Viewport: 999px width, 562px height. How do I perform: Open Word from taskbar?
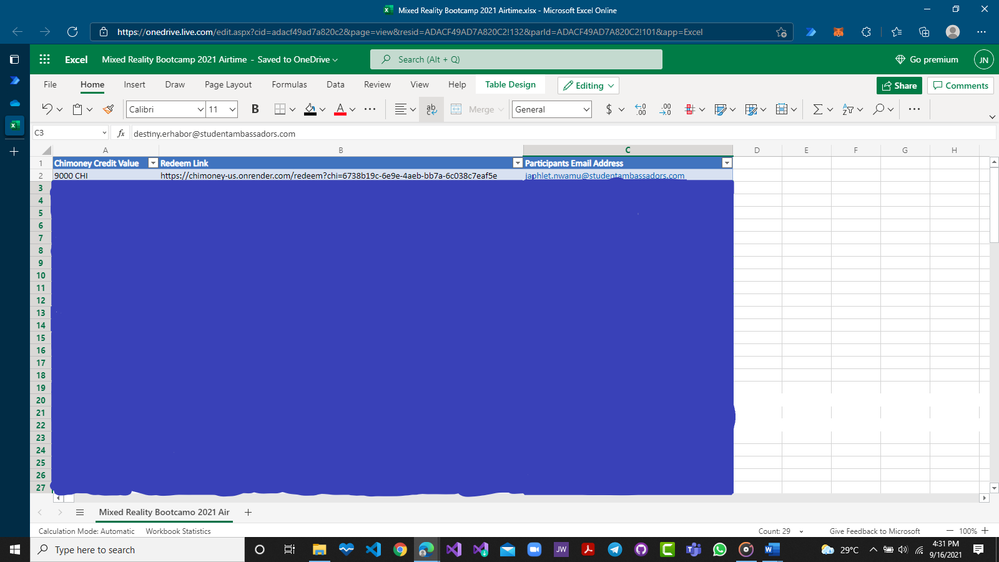772,549
